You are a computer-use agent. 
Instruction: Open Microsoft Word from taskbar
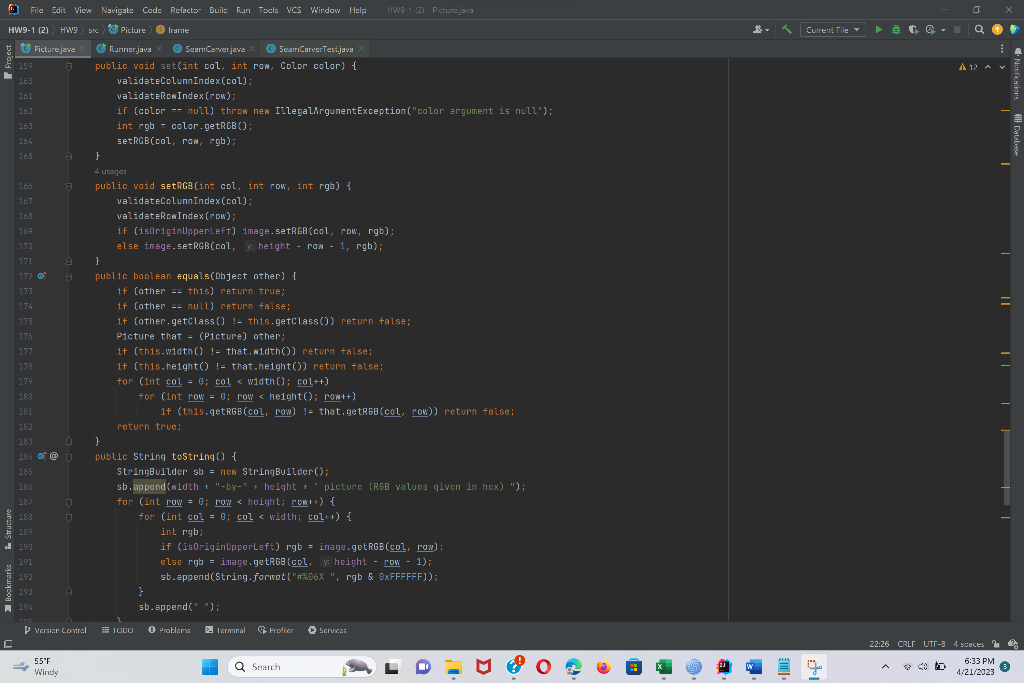point(754,667)
